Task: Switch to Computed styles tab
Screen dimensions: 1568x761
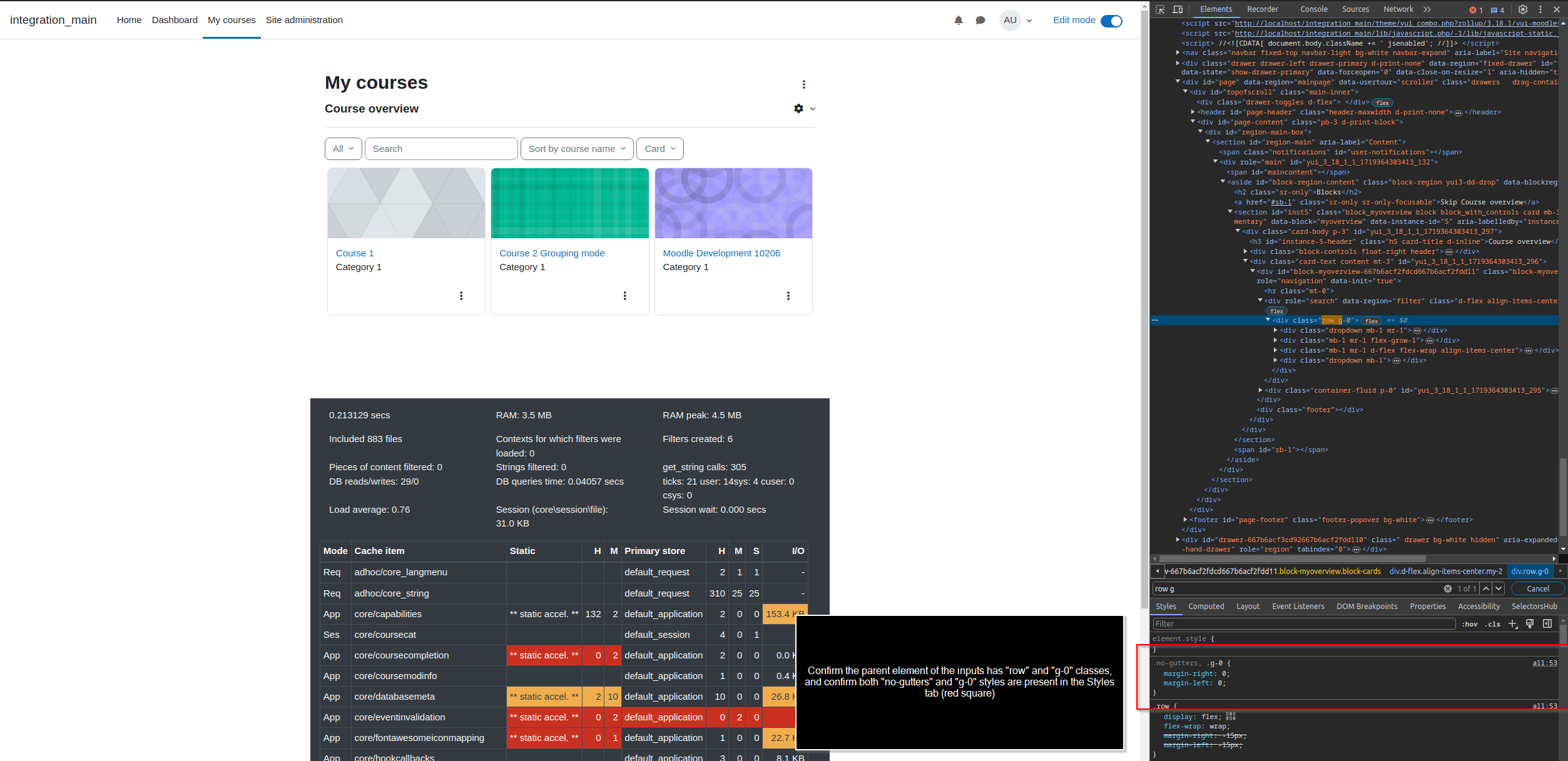Action: coord(1206,606)
